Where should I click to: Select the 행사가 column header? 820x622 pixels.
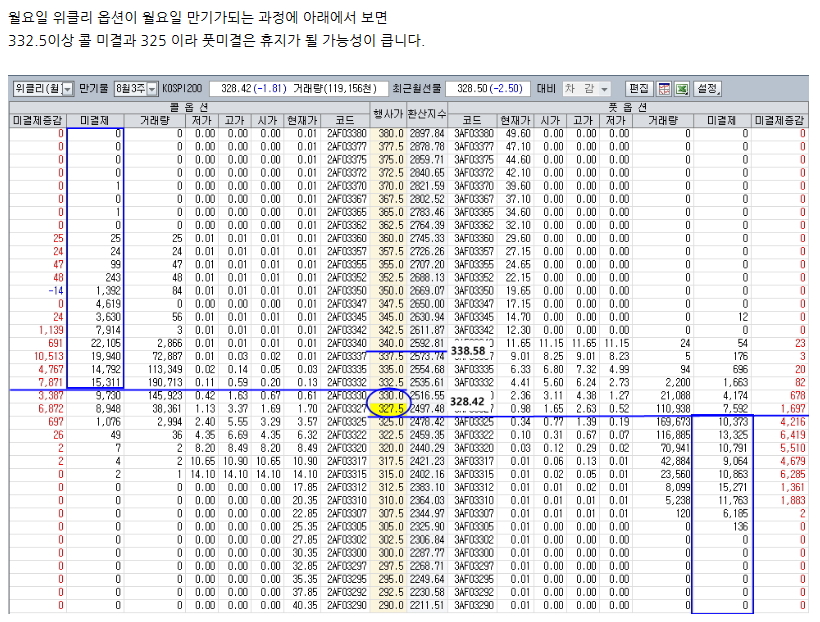(387, 112)
